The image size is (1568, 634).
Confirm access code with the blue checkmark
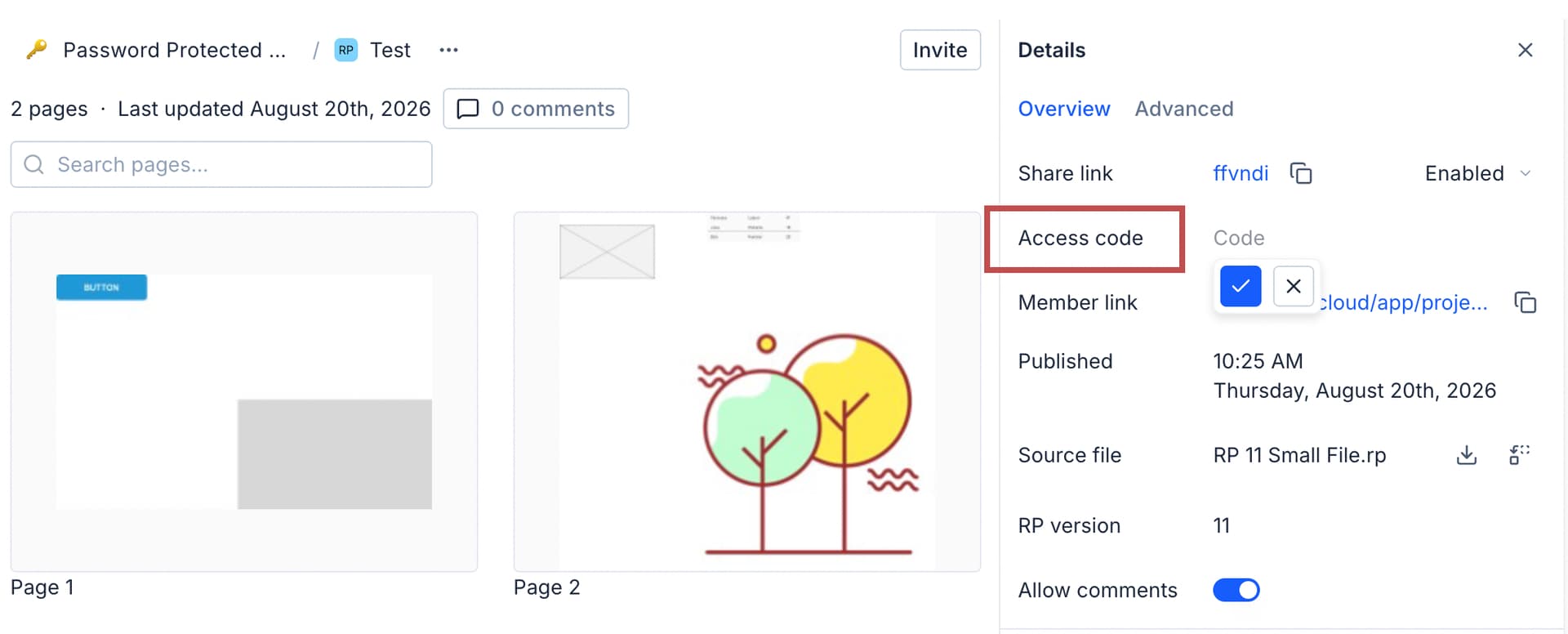click(1241, 286)
